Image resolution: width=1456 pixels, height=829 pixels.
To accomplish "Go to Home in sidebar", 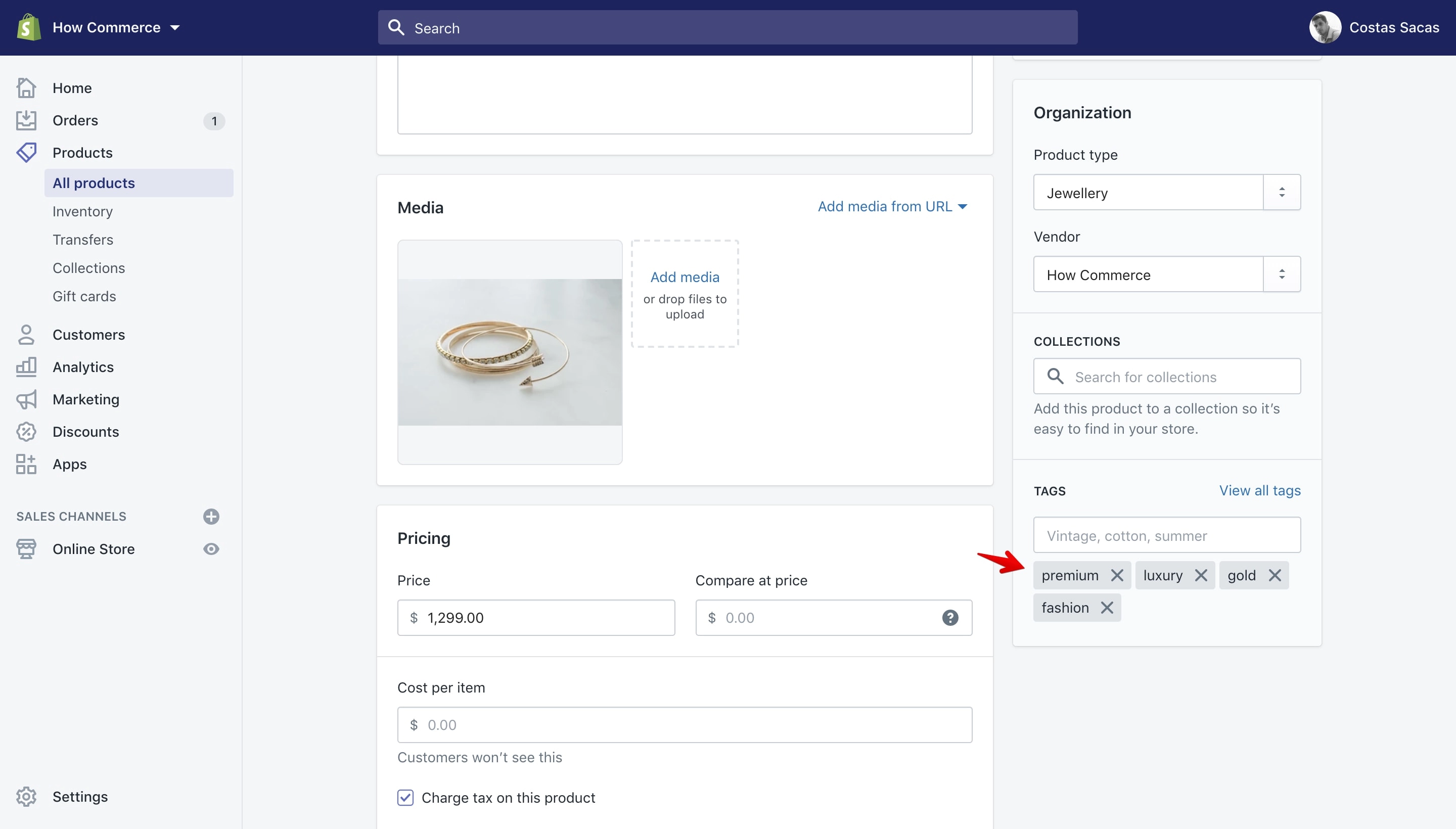I will tap(72, 87).
